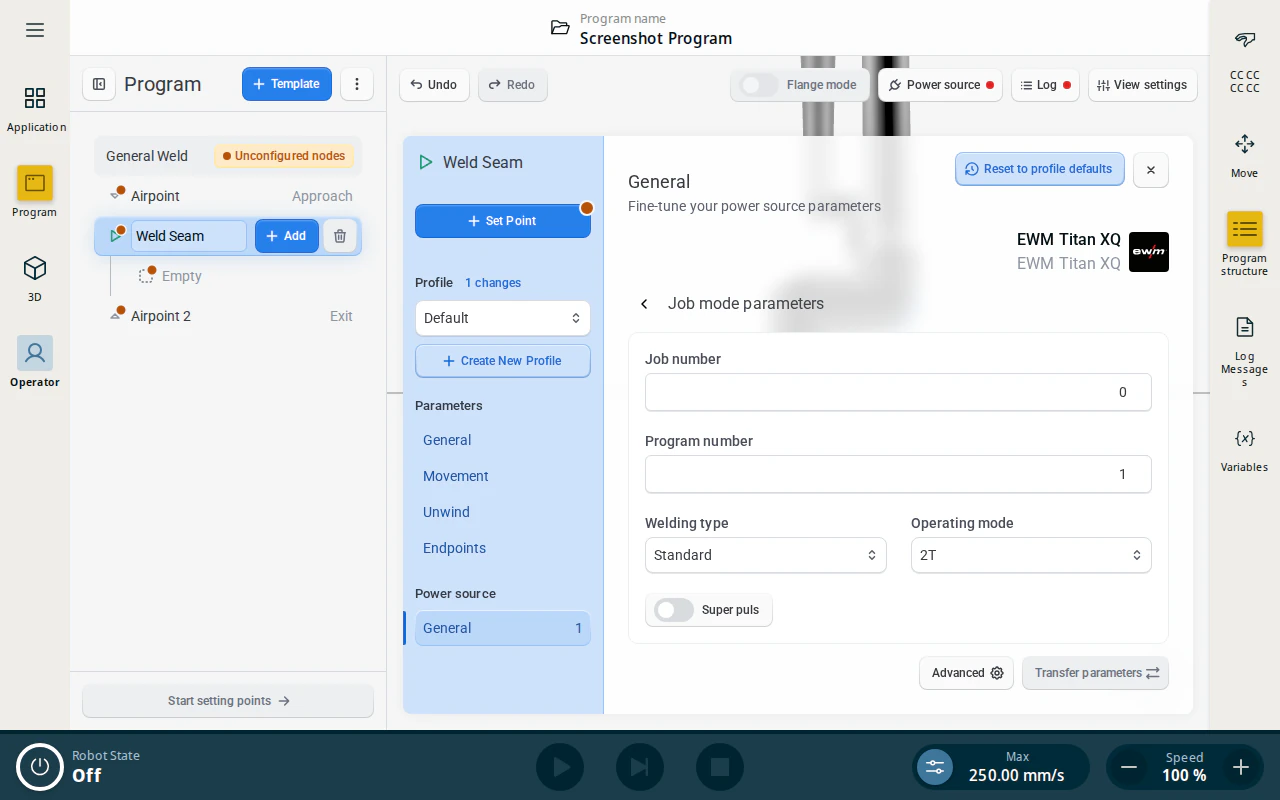Delete the Weld Seam node

[340, 236]
